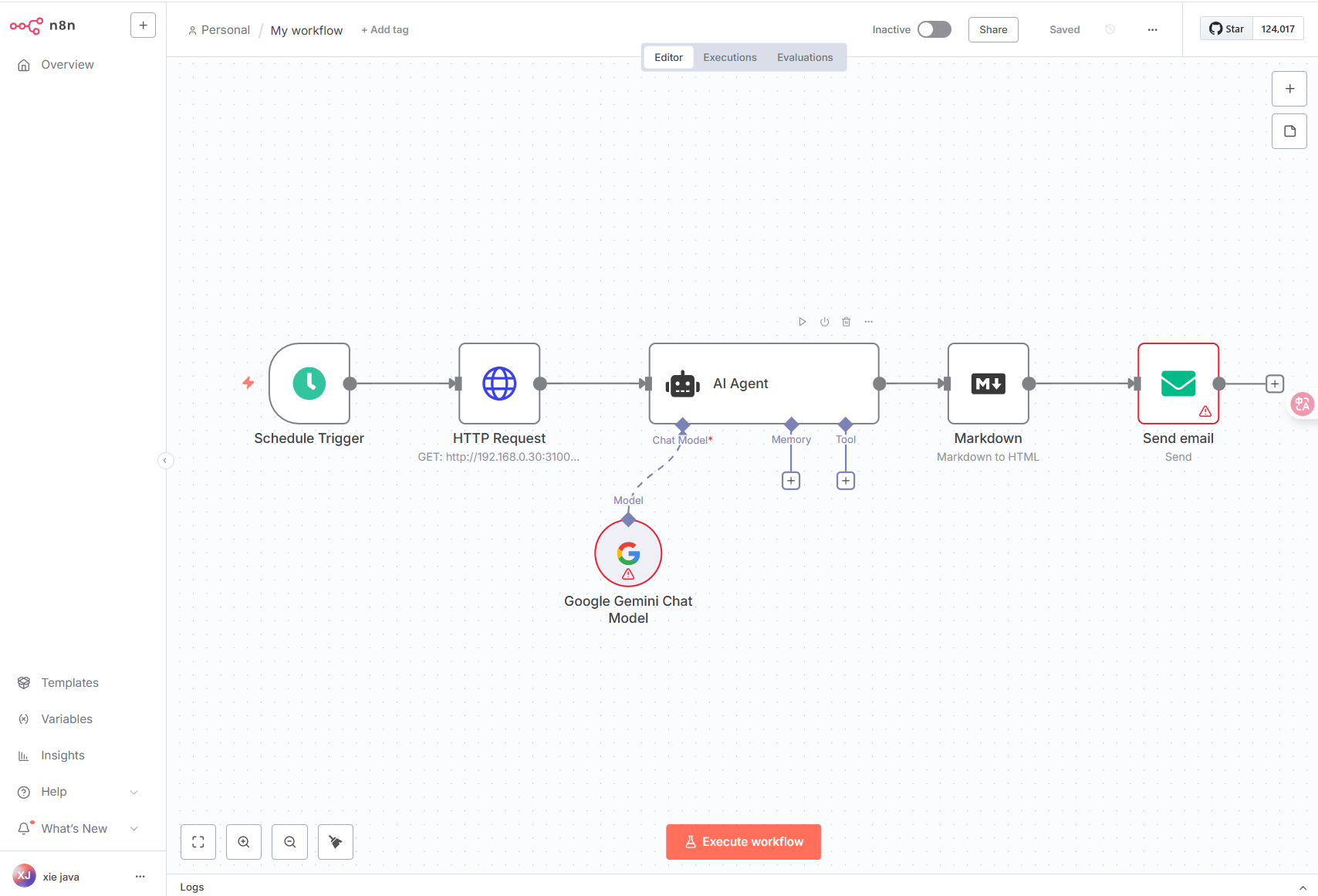Collapse the left sidebar
This screenshot has width=1318, height=896.
tap(165, 461)
